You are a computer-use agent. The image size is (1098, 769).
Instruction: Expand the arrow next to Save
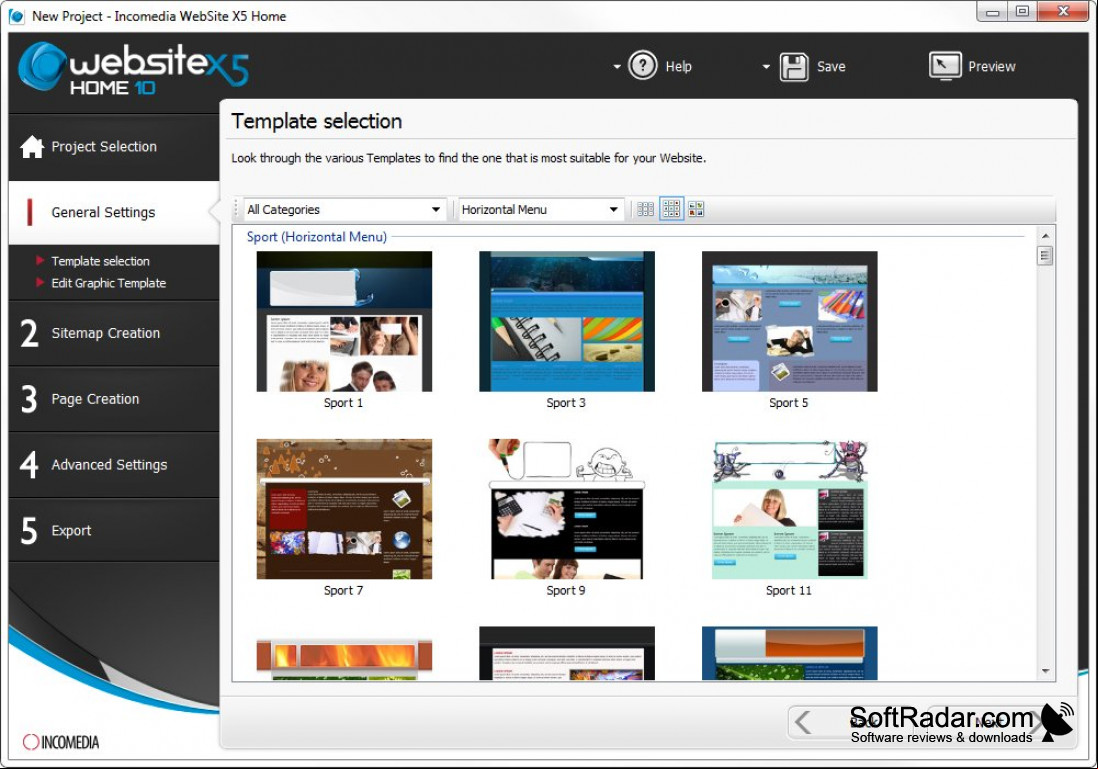(766, 67)
